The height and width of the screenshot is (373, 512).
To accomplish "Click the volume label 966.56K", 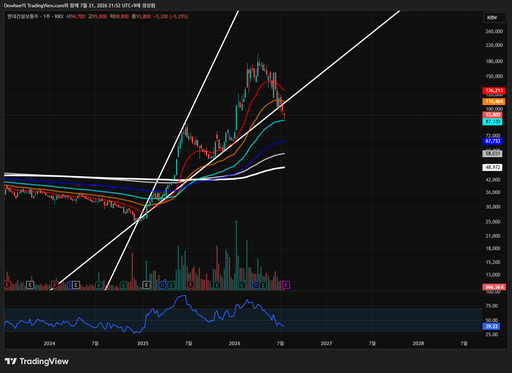I will [x=494, y=287].
